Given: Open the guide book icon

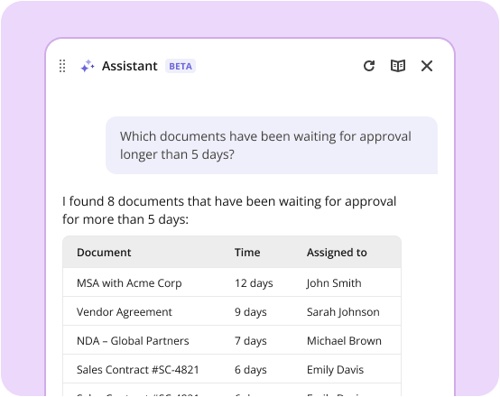Looking at the screenshot, I should (398, 66).
